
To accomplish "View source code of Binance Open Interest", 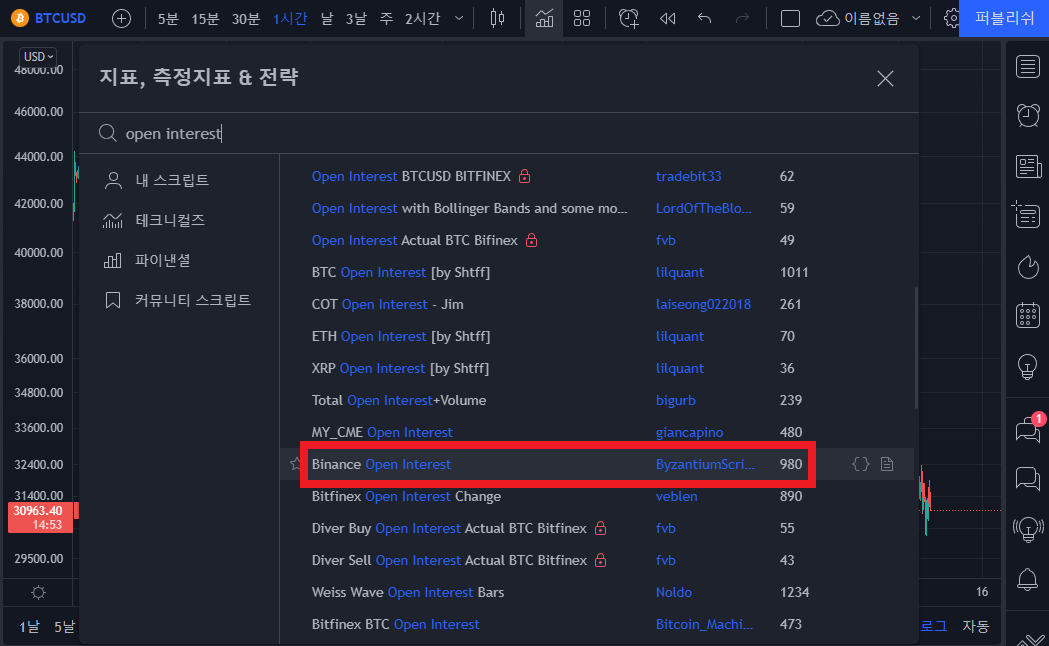I will (861, 464).
